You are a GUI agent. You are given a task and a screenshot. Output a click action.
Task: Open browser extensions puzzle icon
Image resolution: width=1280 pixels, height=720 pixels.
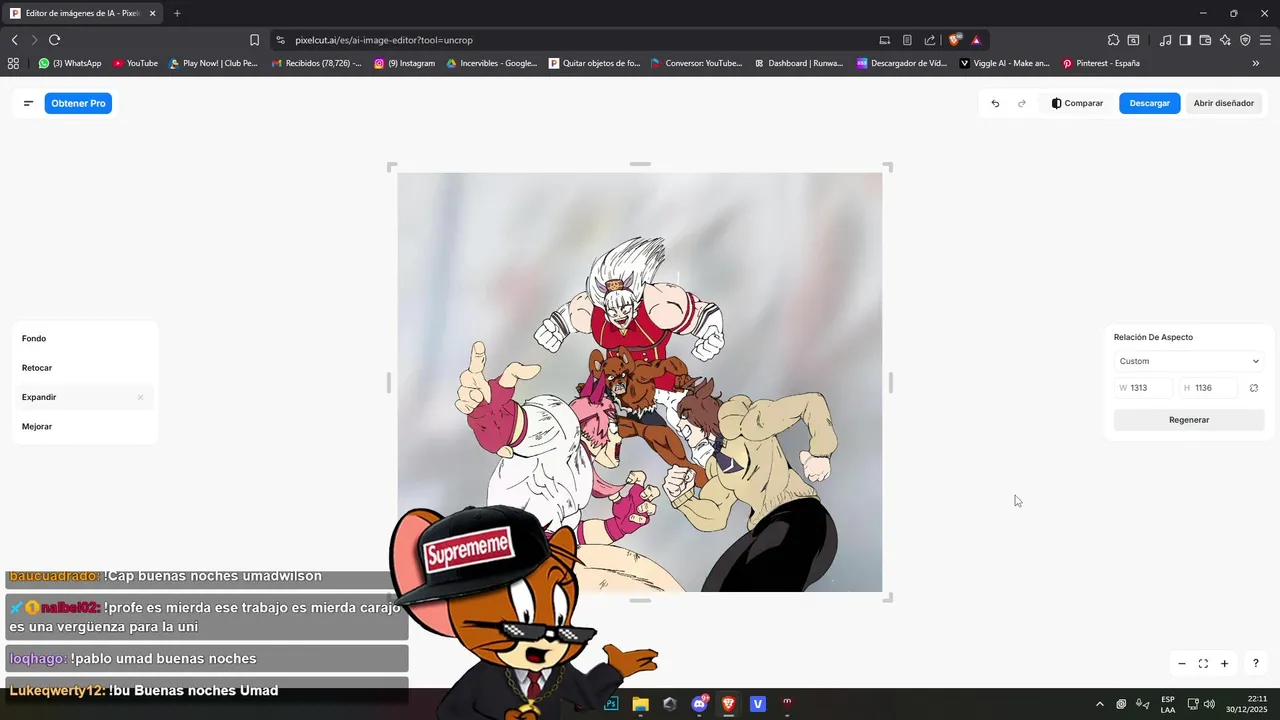tap(1113, 40)
